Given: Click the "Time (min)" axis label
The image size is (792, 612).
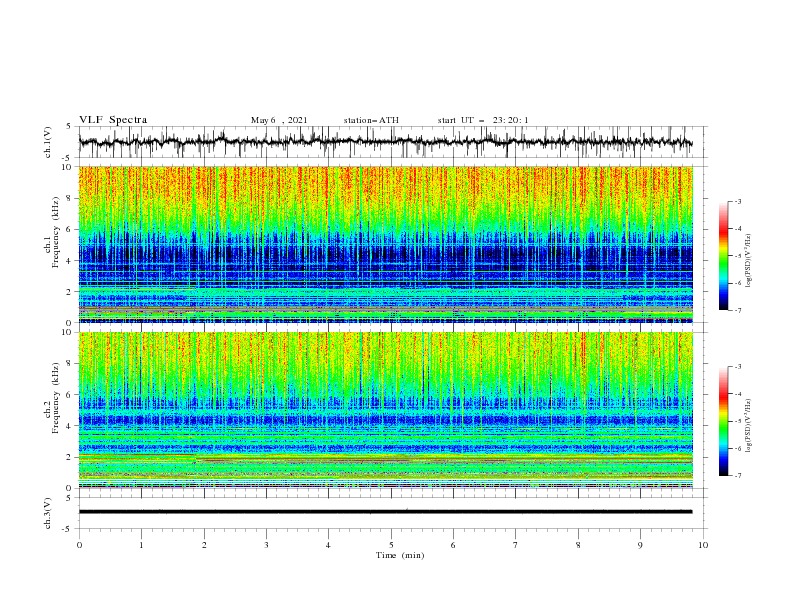Looking at the screenshot, I should pos(400,555).
